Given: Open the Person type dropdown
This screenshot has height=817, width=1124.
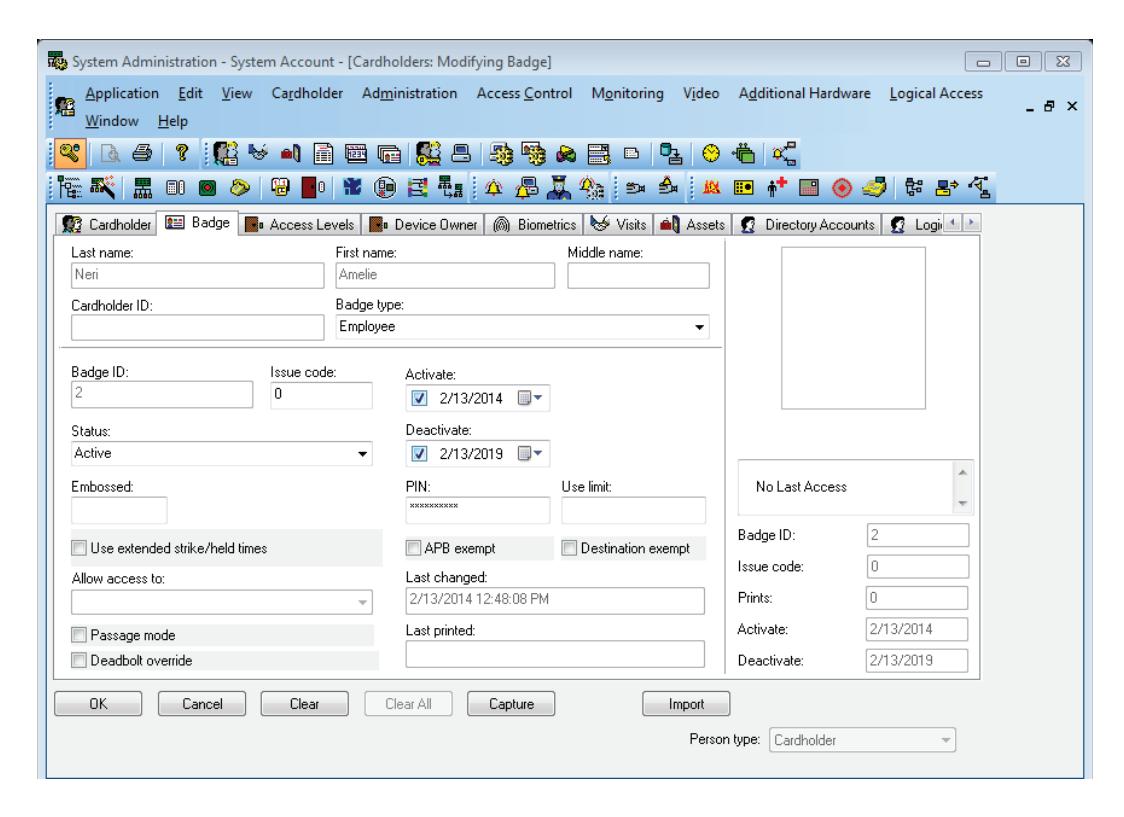Looking at the screenshot, I should (946, 740).
